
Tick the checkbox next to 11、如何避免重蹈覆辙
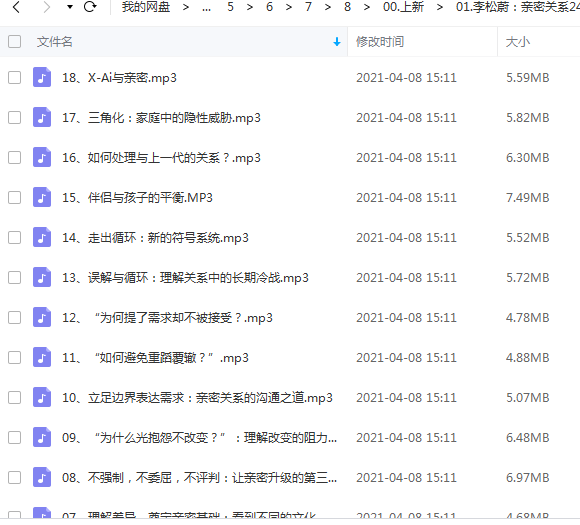coord(14,357)
